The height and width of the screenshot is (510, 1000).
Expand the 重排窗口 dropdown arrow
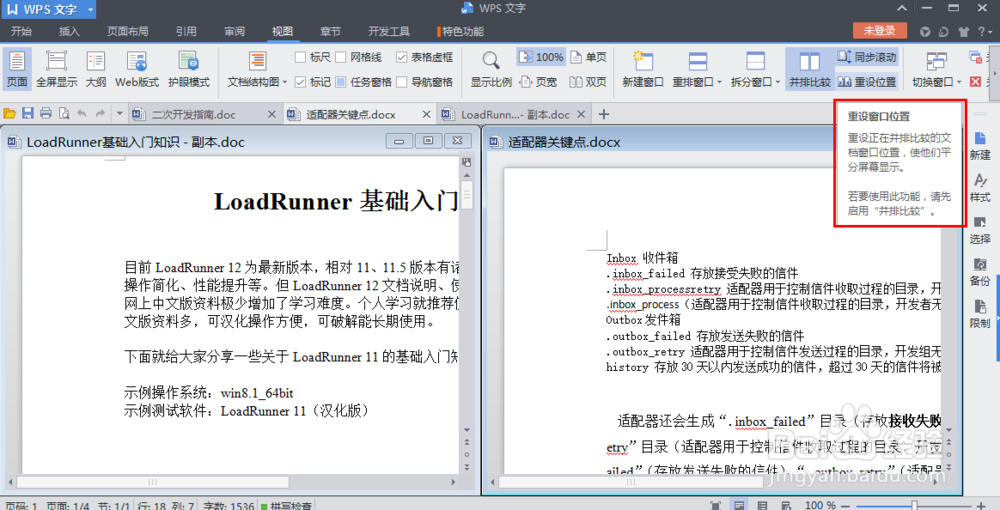pos(719,82)
